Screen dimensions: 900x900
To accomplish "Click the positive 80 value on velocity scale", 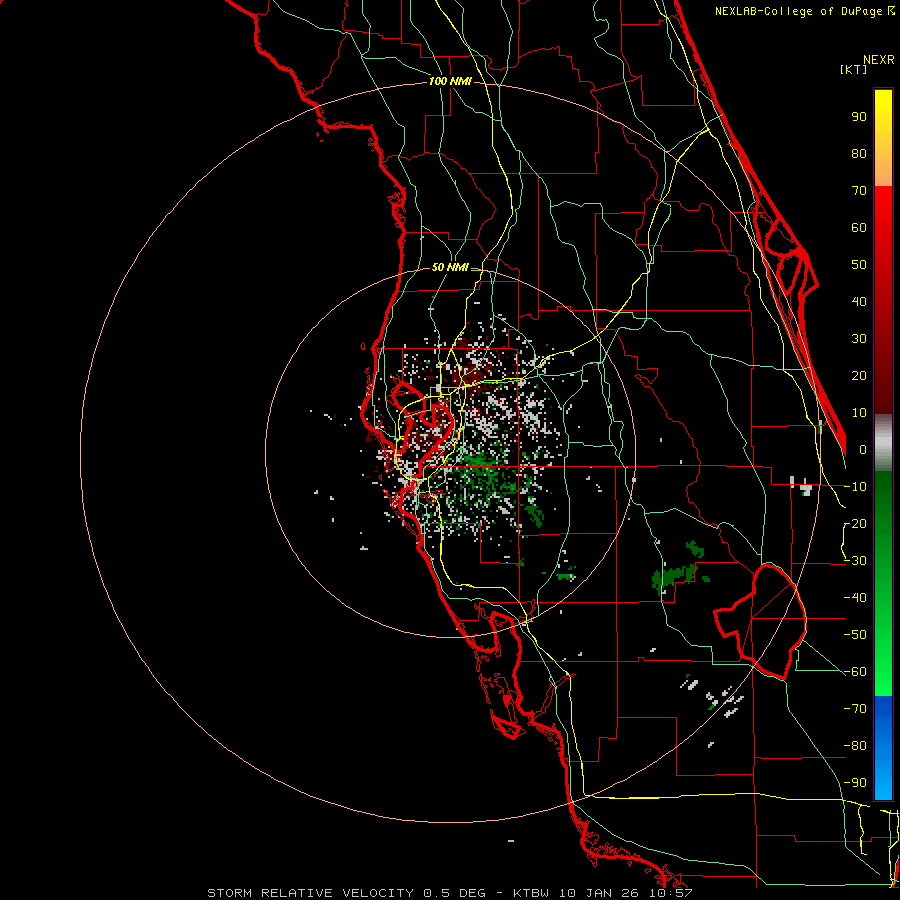I will click(x=859, y=153).
